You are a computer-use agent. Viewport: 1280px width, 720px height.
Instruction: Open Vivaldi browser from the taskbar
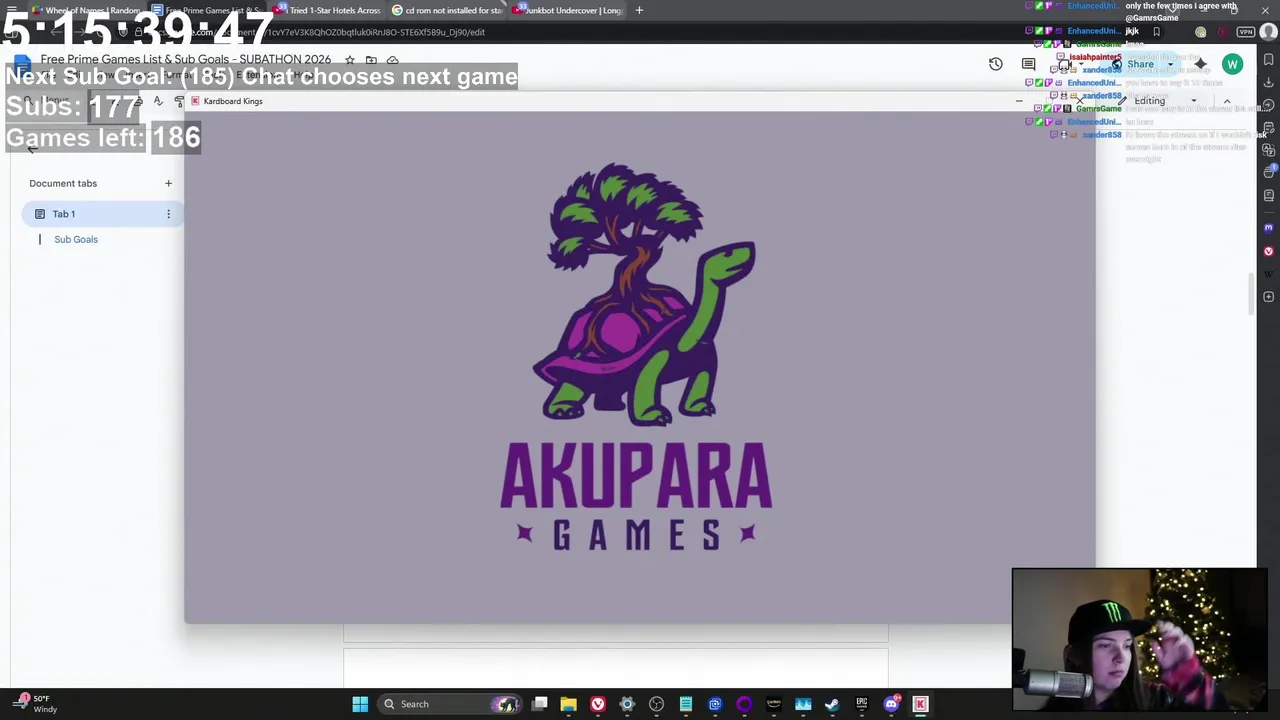[x=597, y=704]
